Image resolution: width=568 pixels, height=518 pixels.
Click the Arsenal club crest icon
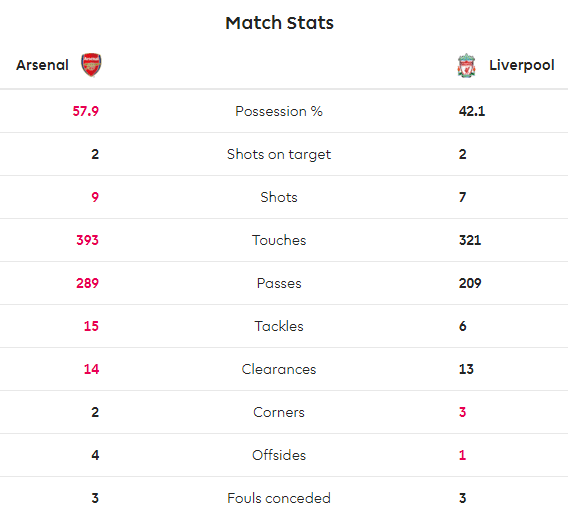(x=91, y=65)
